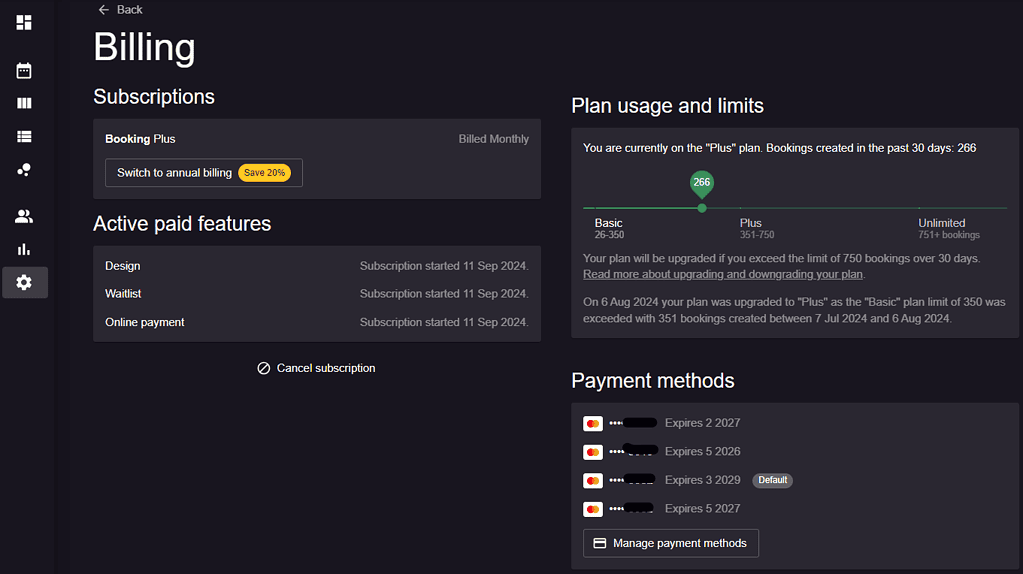Image resolution: width=1023 pixels, height=574 pixels.
Task: Select the card expiring 5 2027
Action: click(x=662, y=509)
